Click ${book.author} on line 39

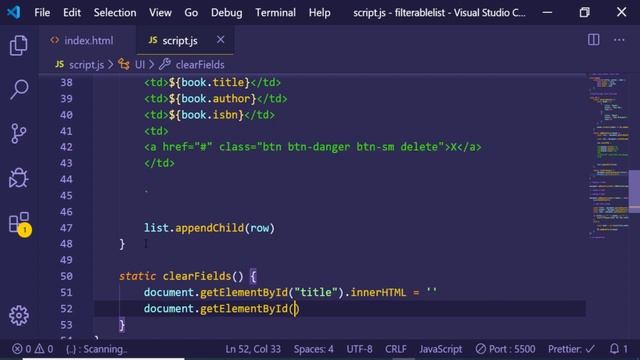tap(212, 98)
